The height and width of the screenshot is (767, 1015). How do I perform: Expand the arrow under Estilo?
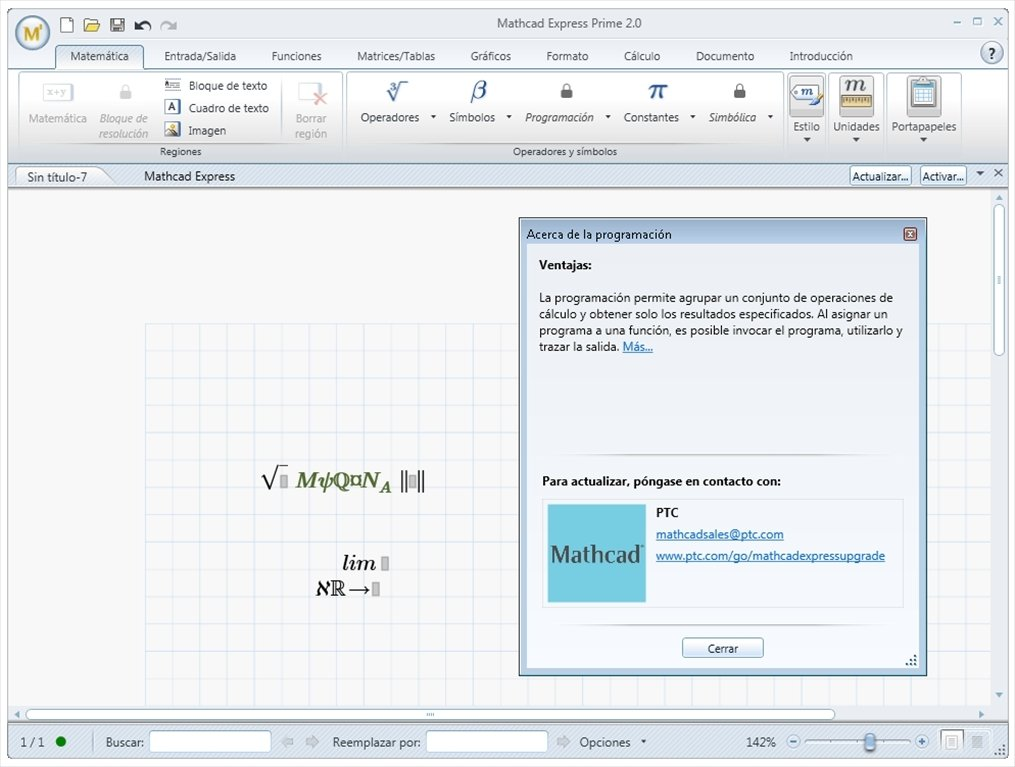coord(807,140)
